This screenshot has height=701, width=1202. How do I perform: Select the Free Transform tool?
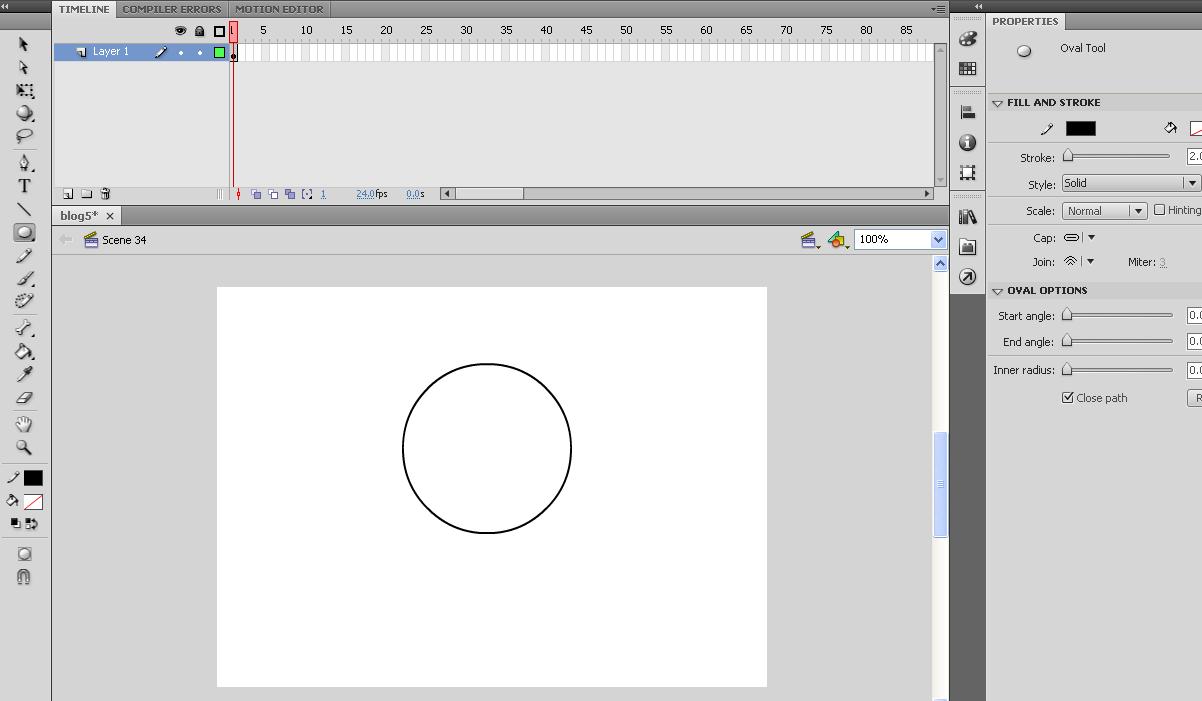coord(24,91)
